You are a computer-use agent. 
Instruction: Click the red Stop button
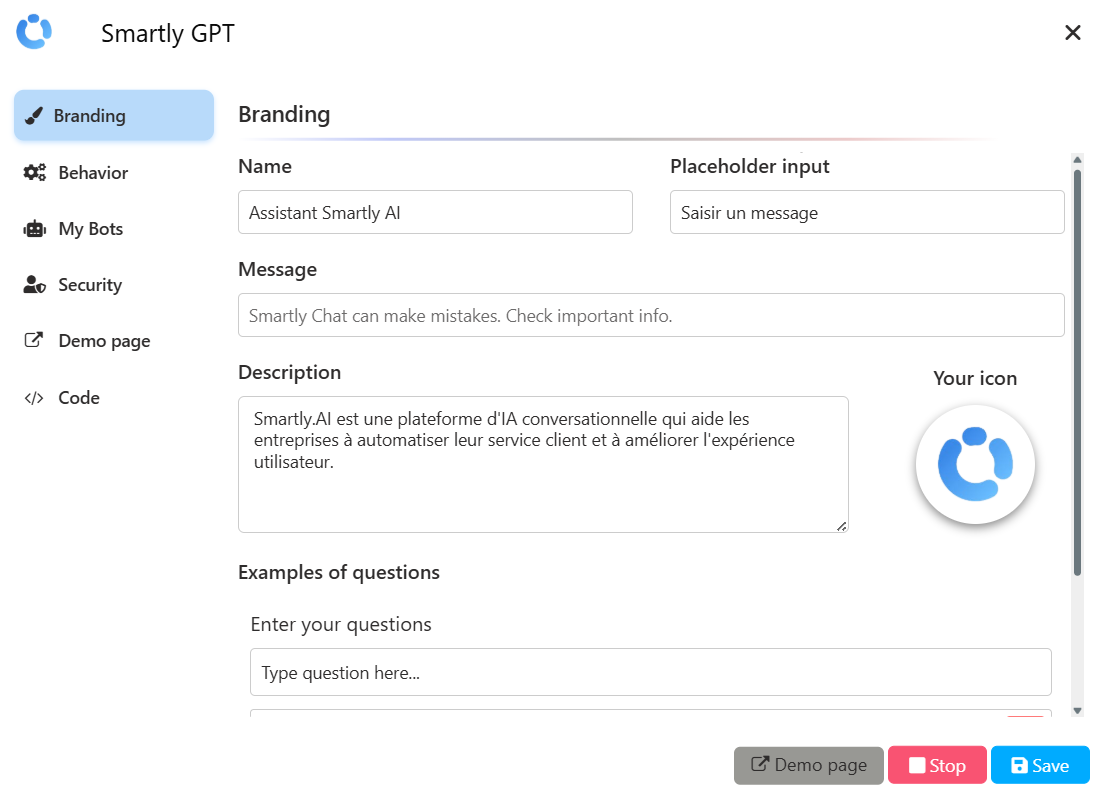[937, 765]
